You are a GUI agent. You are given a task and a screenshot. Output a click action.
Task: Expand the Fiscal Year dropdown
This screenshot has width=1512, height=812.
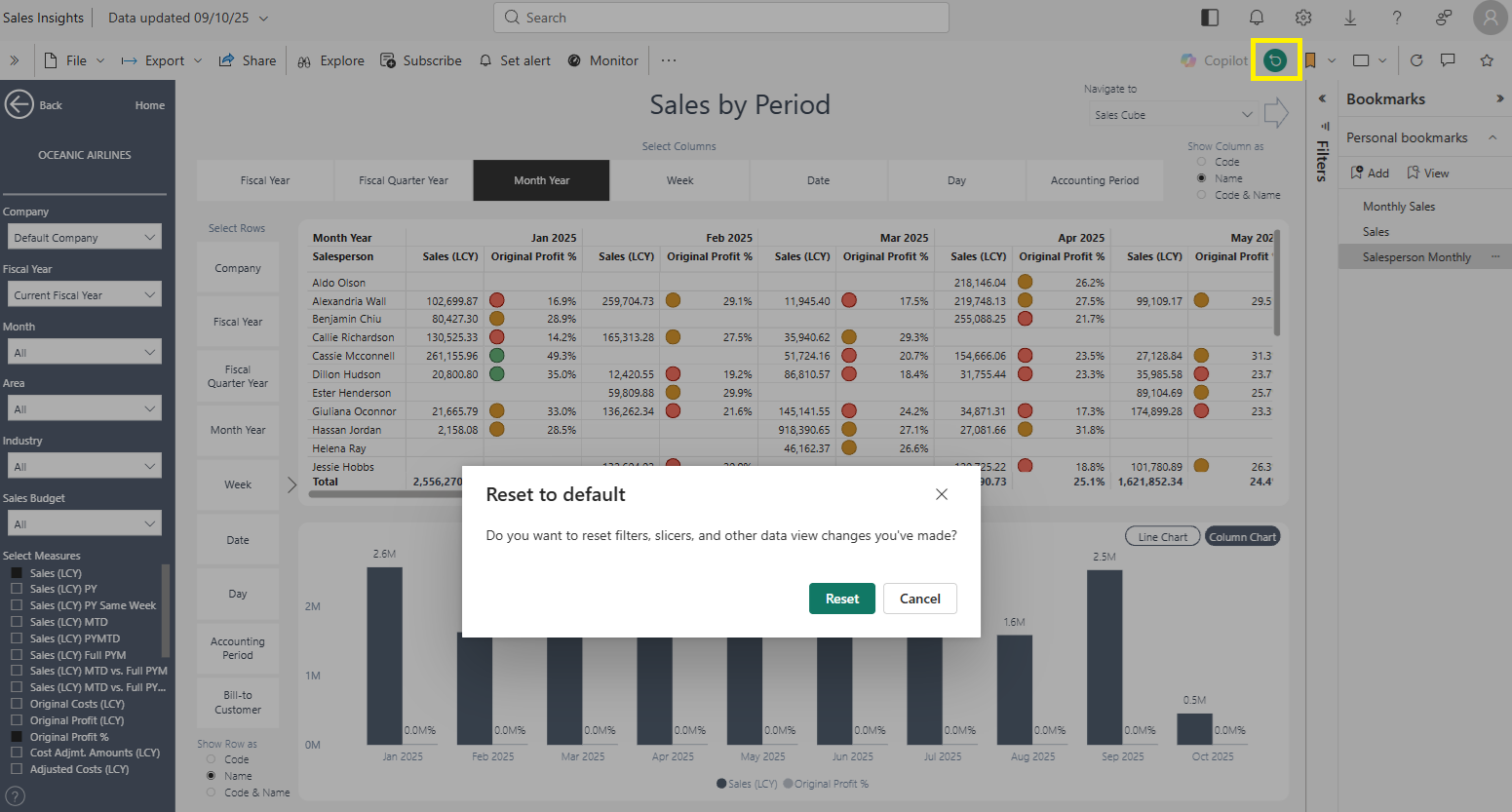click(x=84, y=295)
